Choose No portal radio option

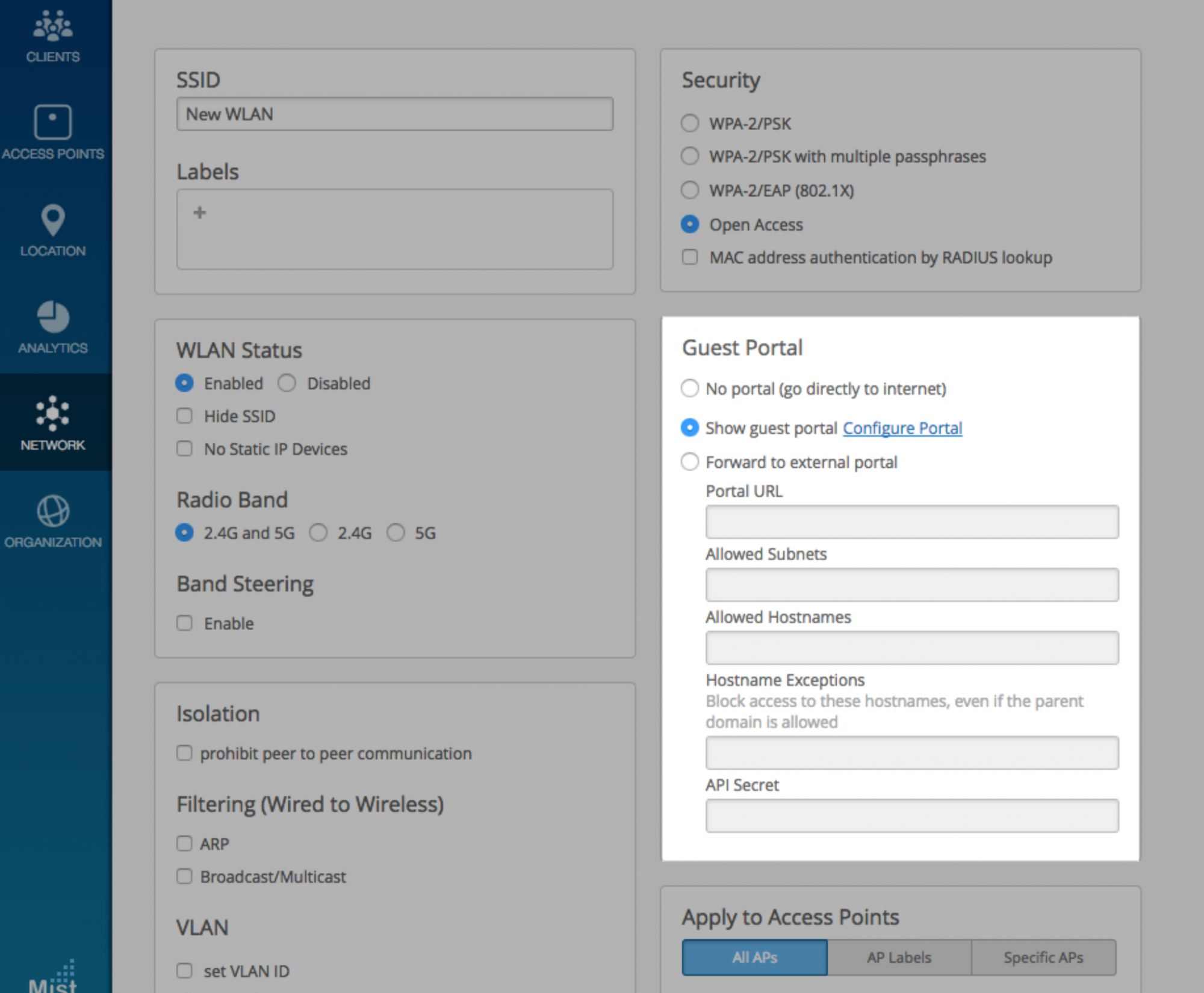[x=690, y=388]
